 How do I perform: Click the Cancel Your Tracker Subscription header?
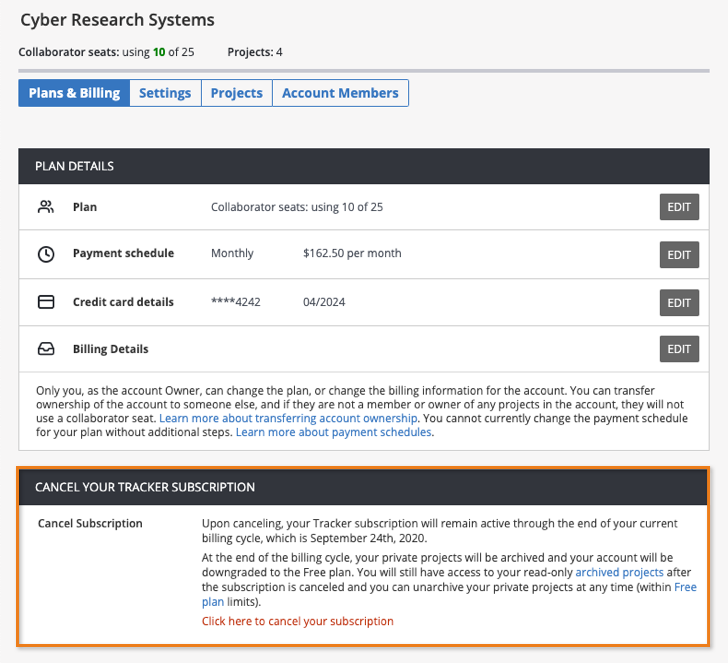(145, 487)
